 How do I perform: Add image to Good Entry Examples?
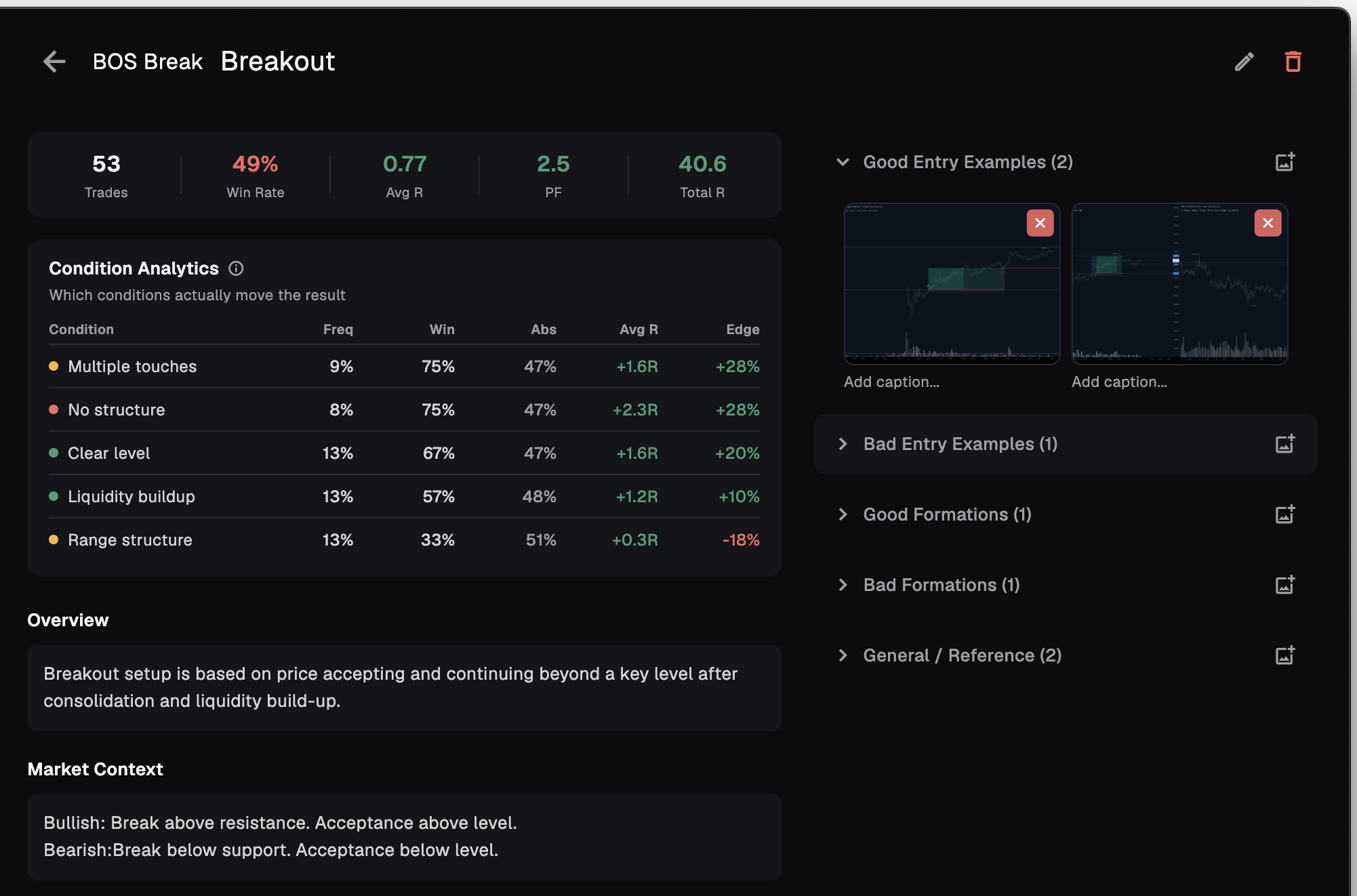tap(1285, 162)
